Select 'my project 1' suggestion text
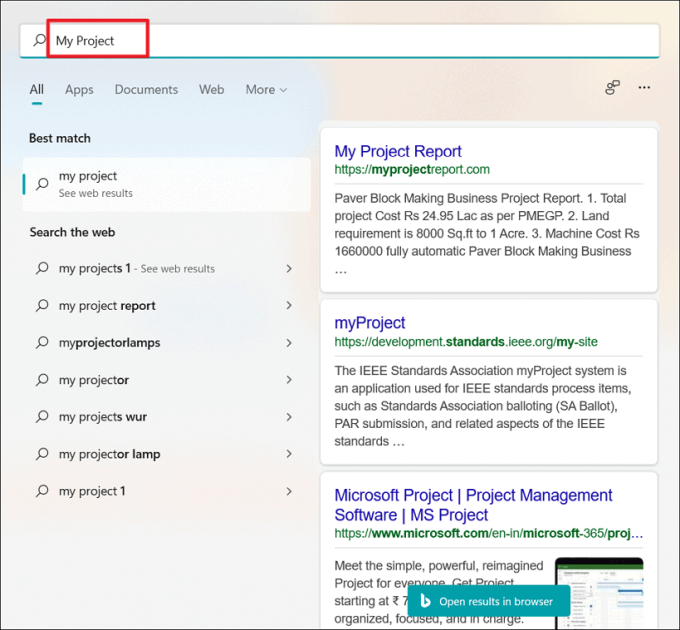Viewport: 680px width, 630px height. [92, 491]
